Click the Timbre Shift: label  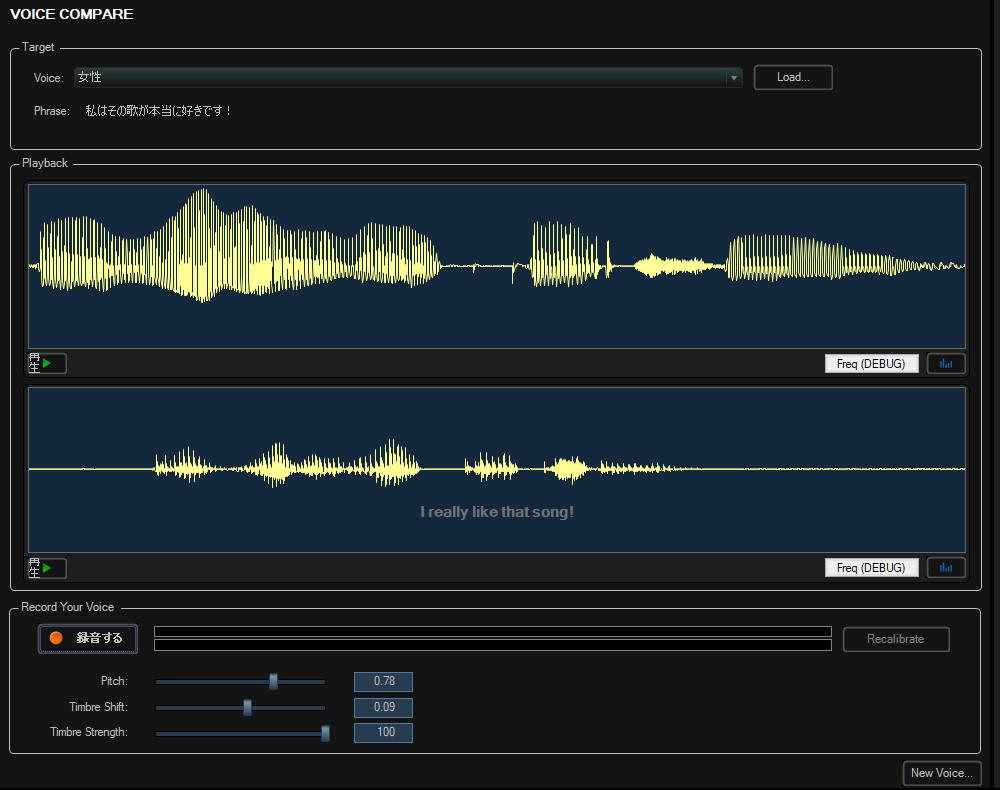pos(98,706)
